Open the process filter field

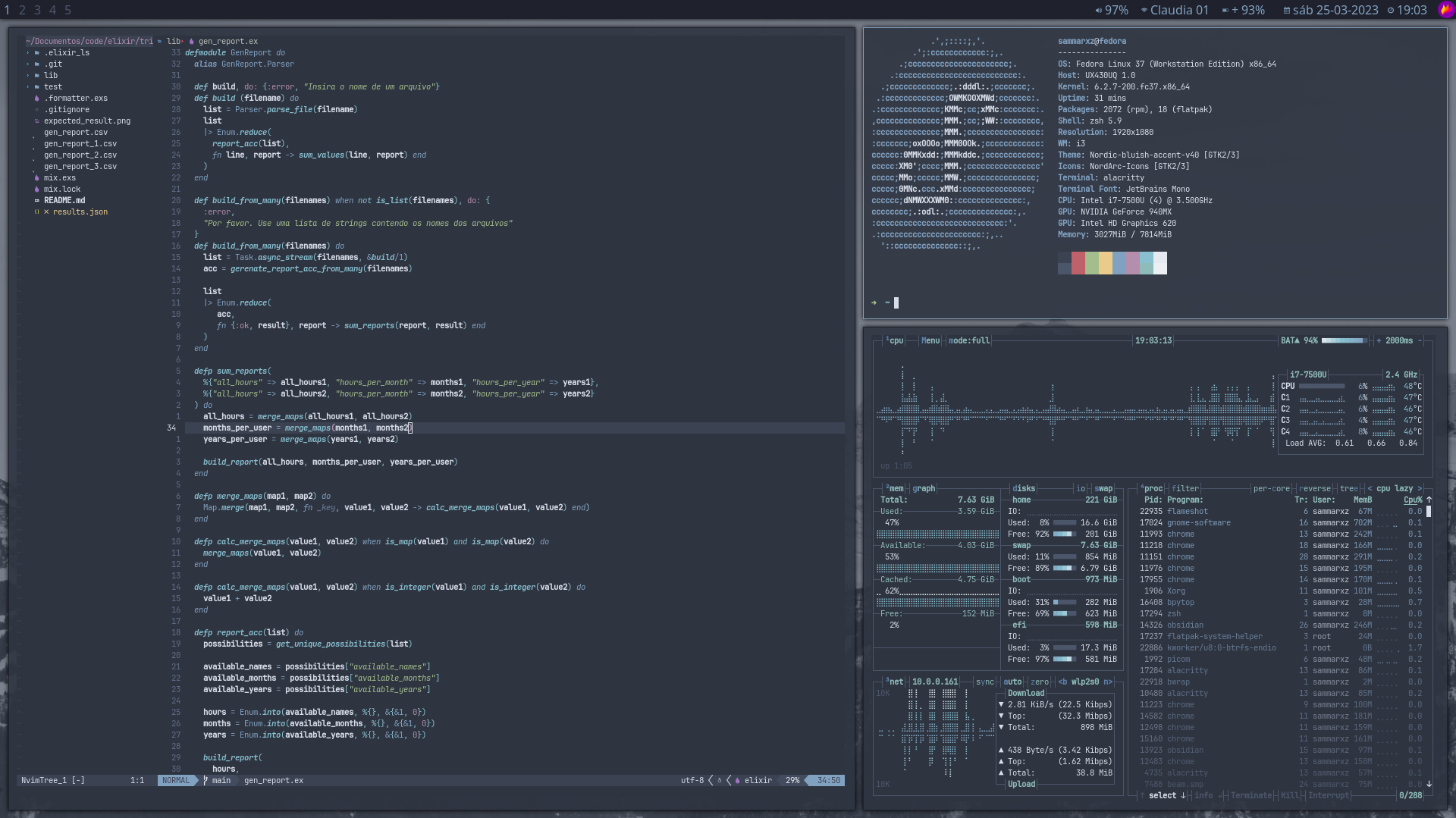[1185, 489]
